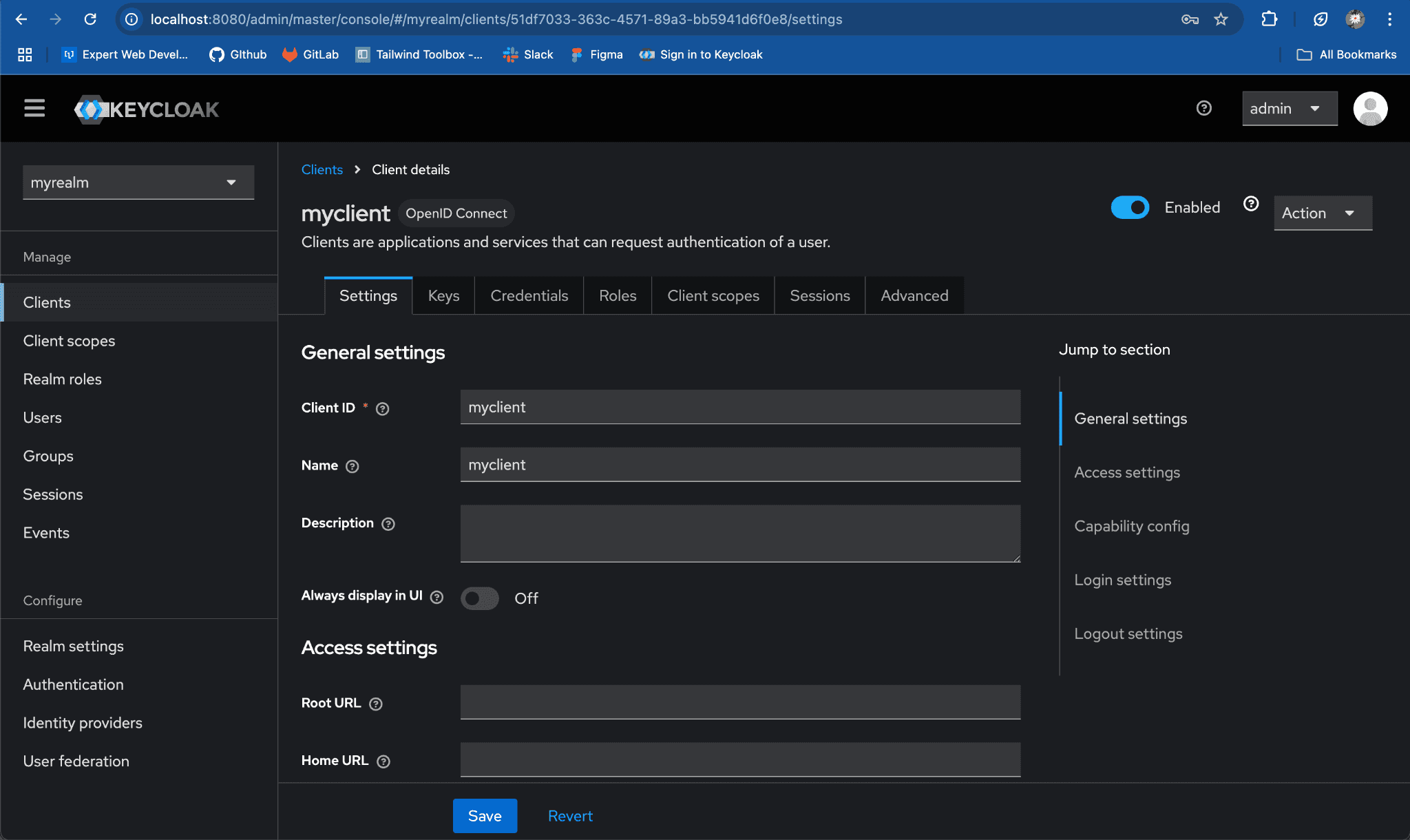
Task: Click the user avatar icon
Action: [x=1369, y=109]
